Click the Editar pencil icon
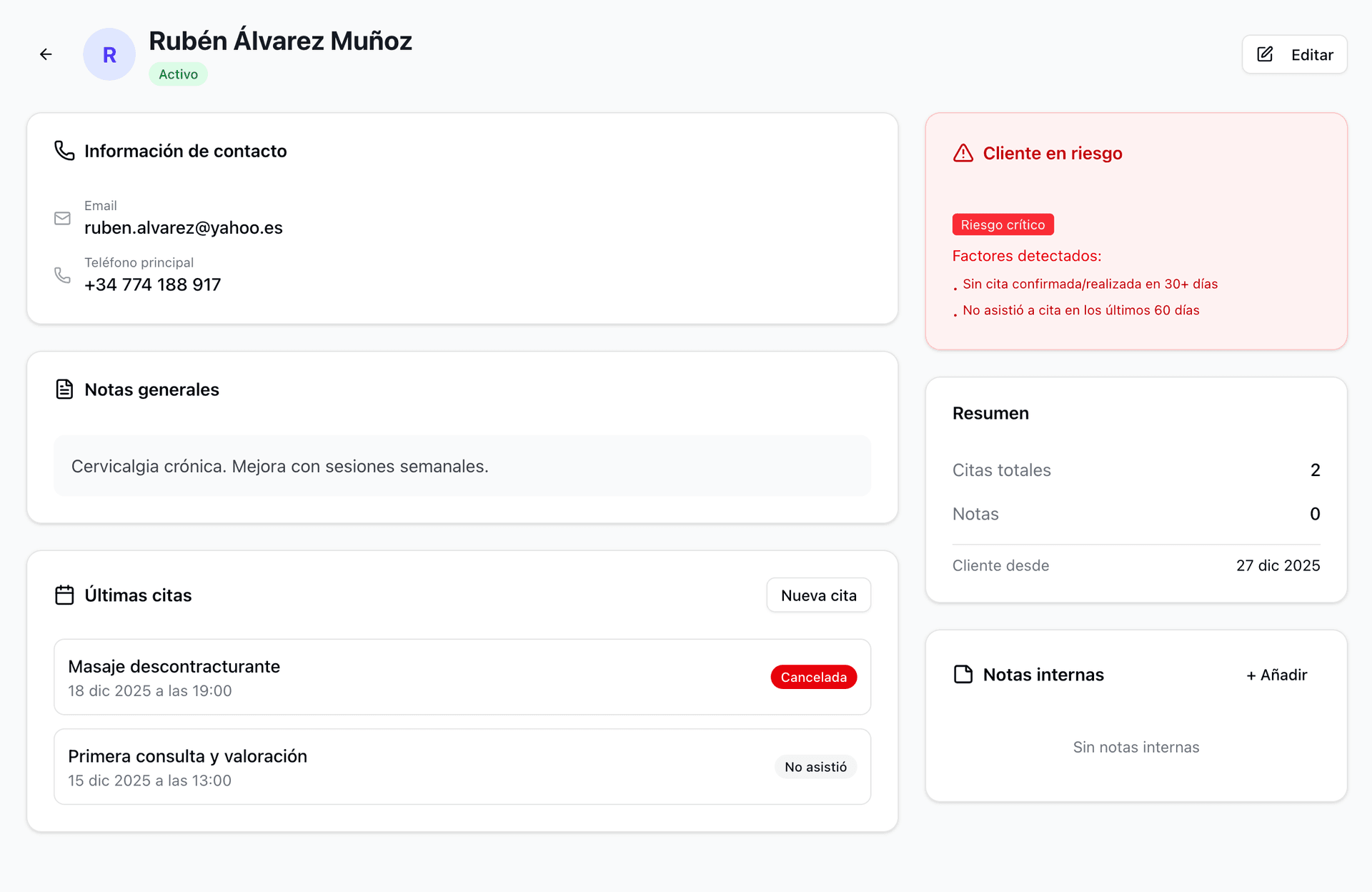 coord(1265,54)
